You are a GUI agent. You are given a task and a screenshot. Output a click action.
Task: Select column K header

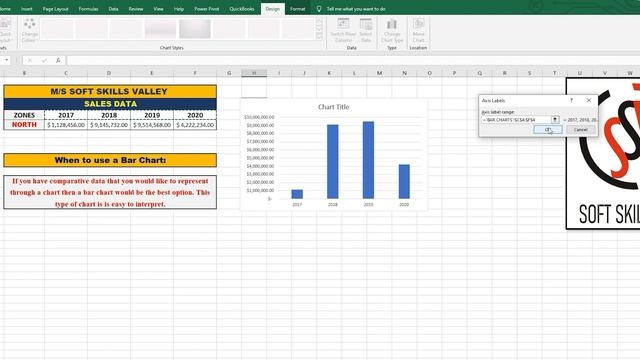click(x=329, y=73)
